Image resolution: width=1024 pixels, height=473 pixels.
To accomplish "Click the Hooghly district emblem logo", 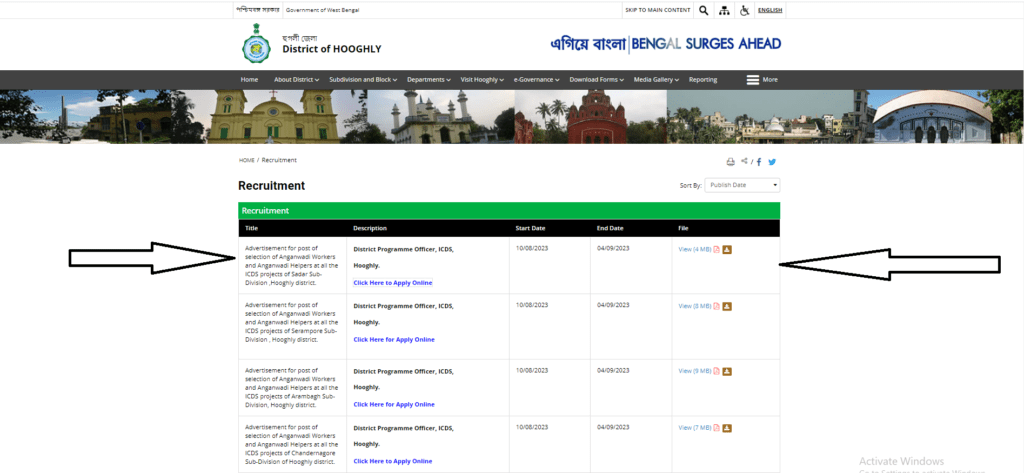I will point(256,44).
